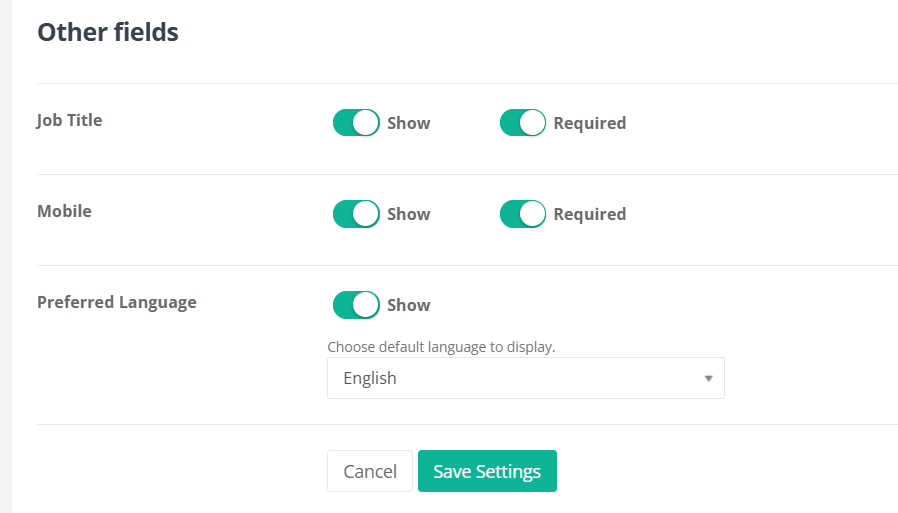Disable the Job Title Required switch
The image size is (898, 513).
point(523,123)
